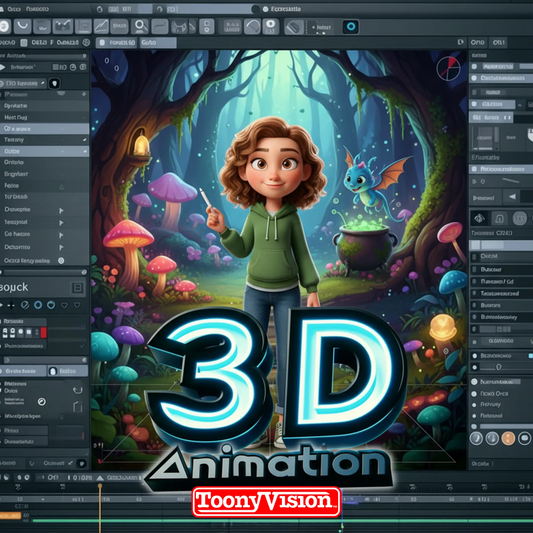
Task: Click the diamond icon in right panel
Action: [x=479, y=218]
